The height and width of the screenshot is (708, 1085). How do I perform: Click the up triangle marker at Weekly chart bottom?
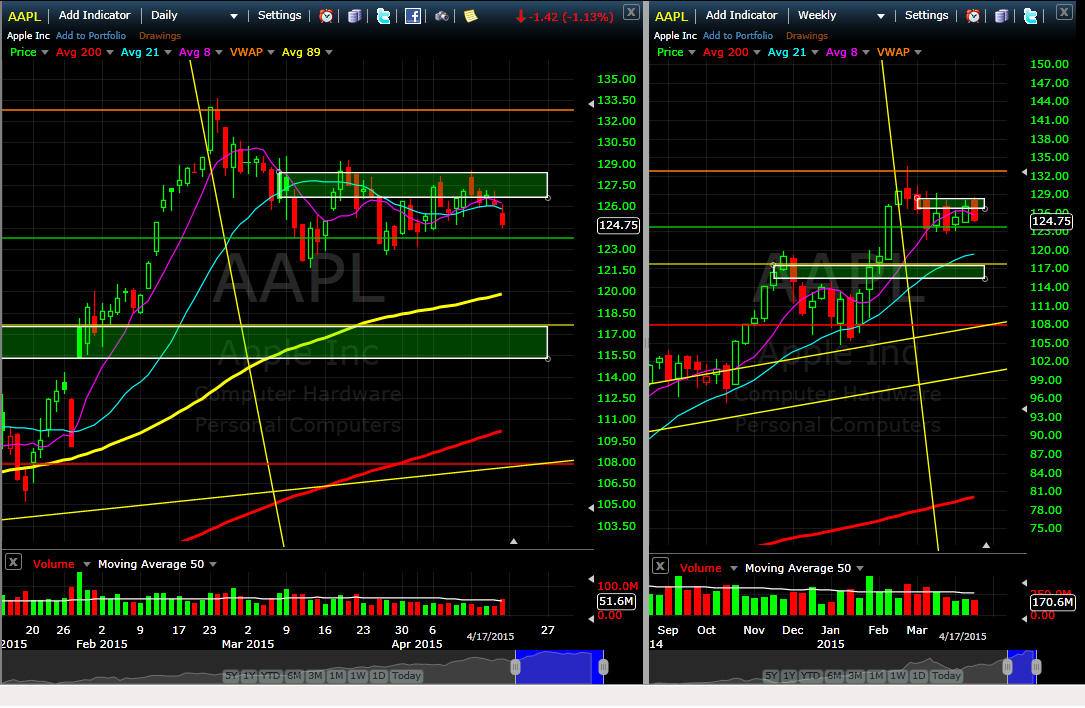tap(986, 545)
